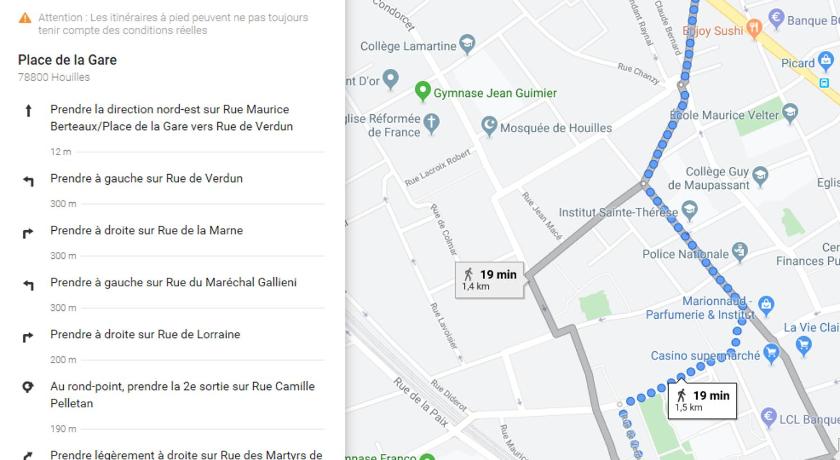
Task: Click the École Maurice Velter pin icon
Action: [790, 113]
